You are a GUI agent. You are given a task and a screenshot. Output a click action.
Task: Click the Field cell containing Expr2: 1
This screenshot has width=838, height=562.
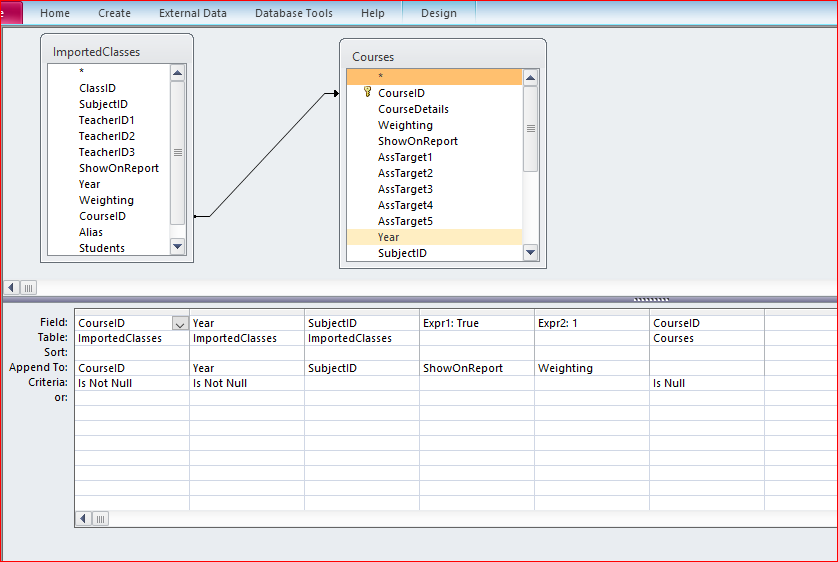click(592, 323)
